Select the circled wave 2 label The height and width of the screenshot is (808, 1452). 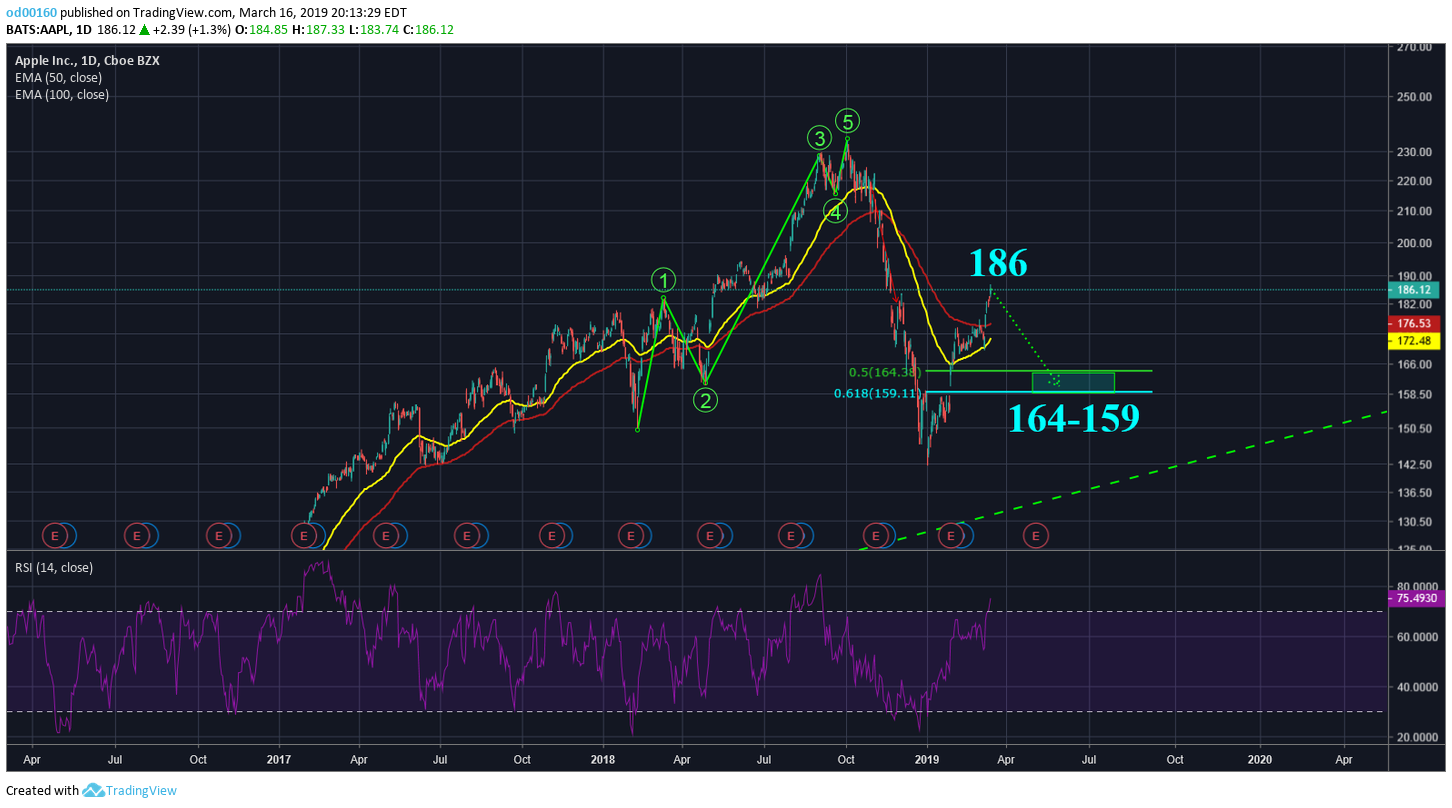click(x=705, y=401)
